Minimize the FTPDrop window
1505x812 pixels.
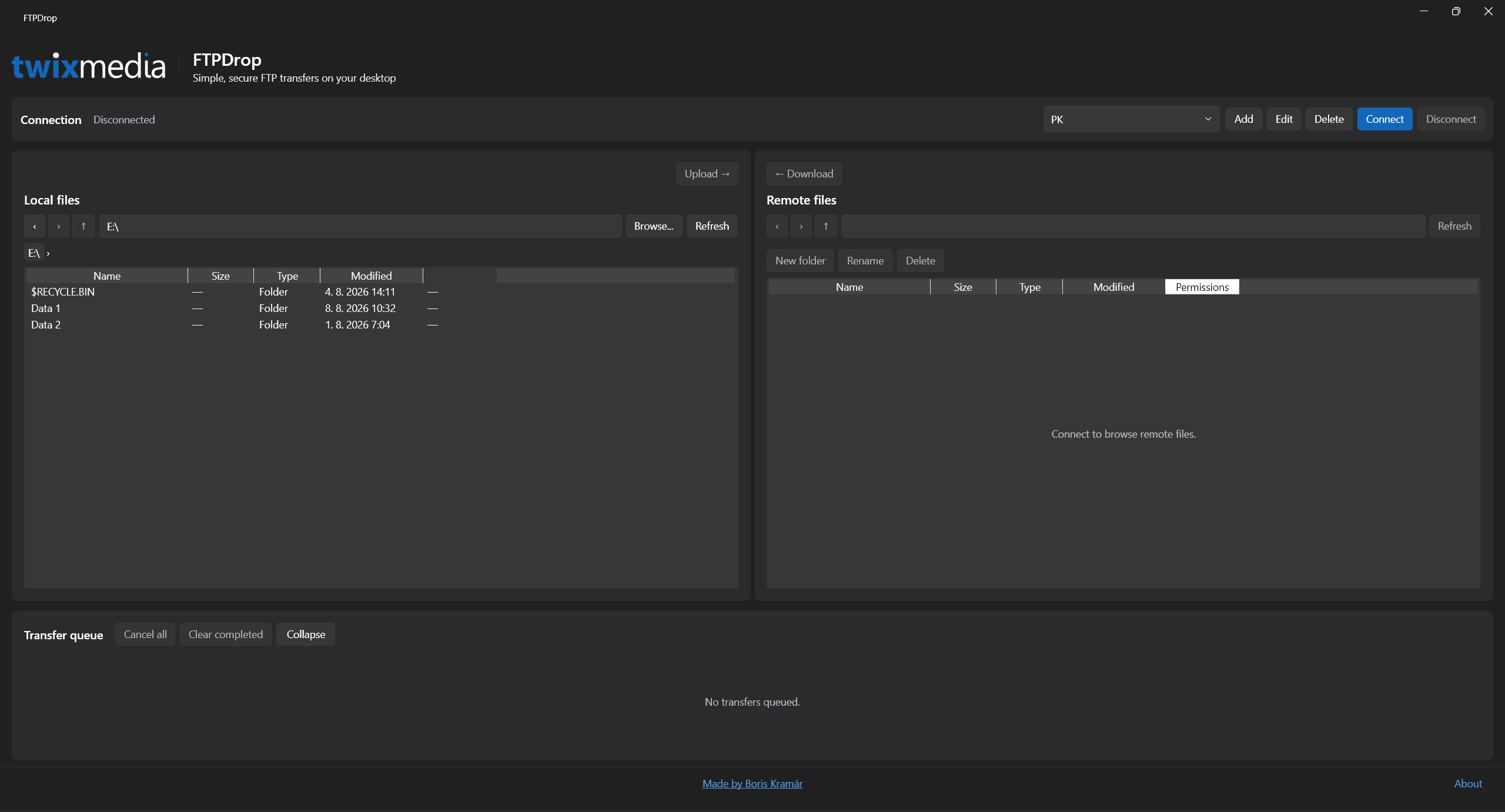1423,11
